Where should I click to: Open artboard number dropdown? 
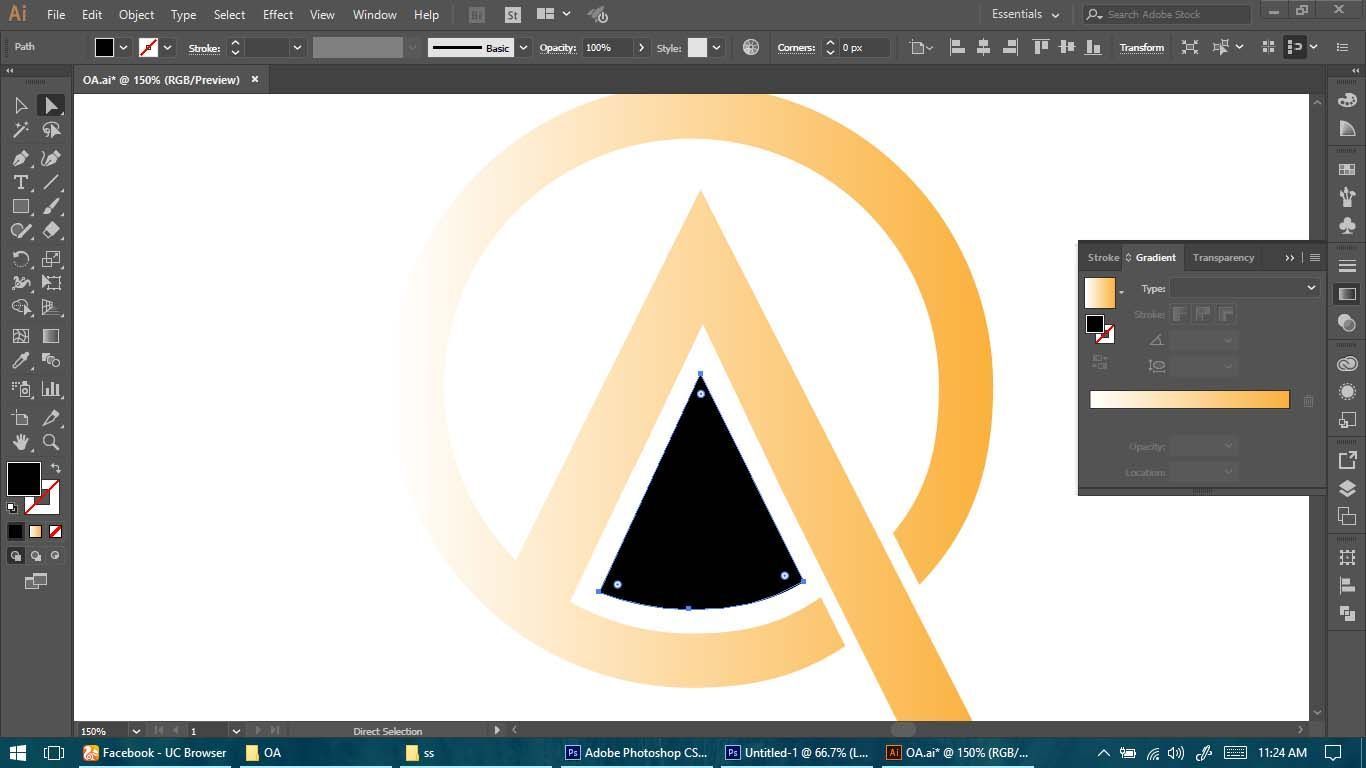[x=236, y=731]
